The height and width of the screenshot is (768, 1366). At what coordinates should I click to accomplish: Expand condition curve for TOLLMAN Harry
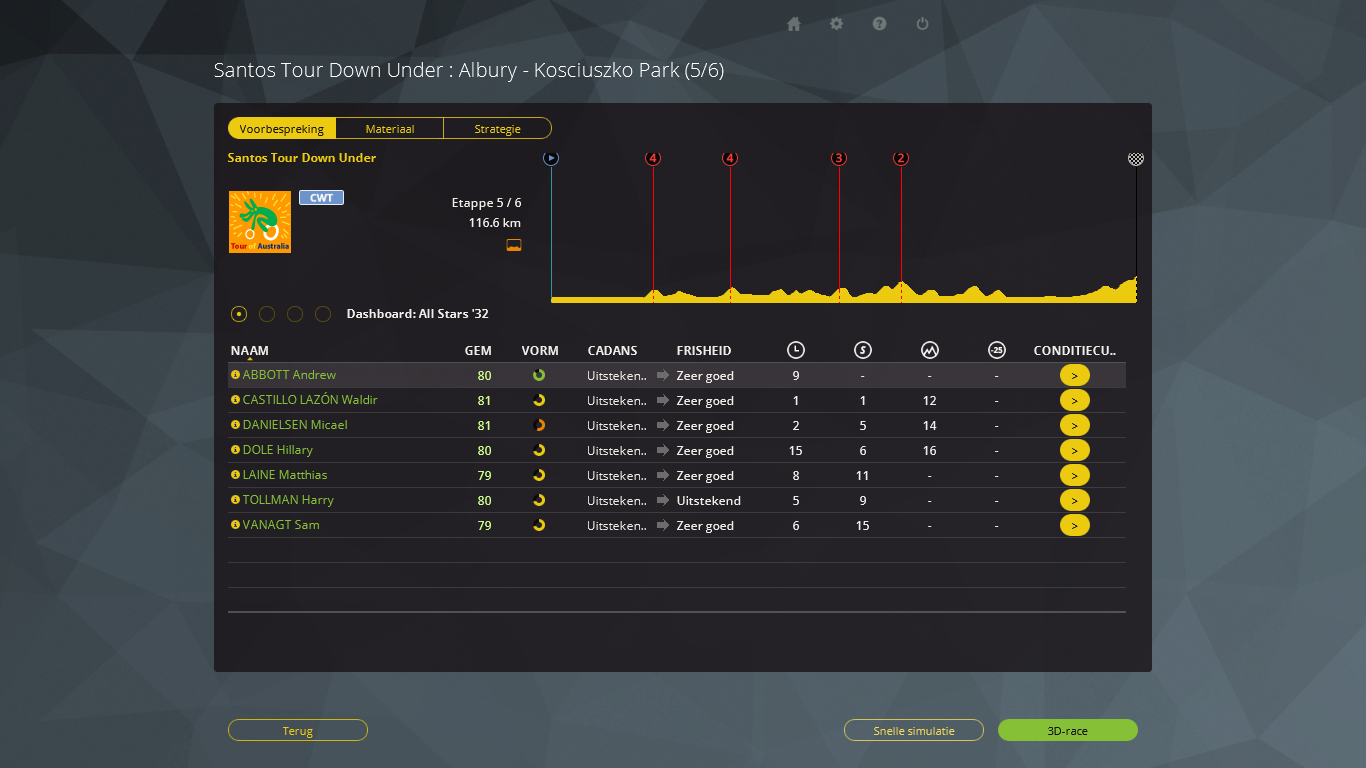1074,500
